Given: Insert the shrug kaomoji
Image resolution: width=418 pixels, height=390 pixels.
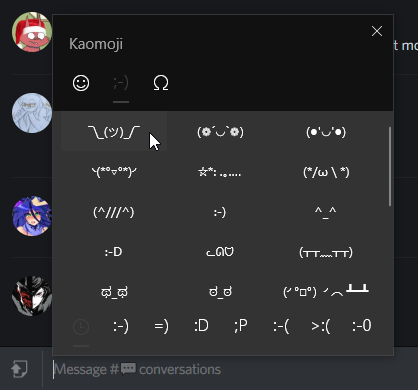Looking at the screenshot, I should pyautogui.click(x=114, y=132).
